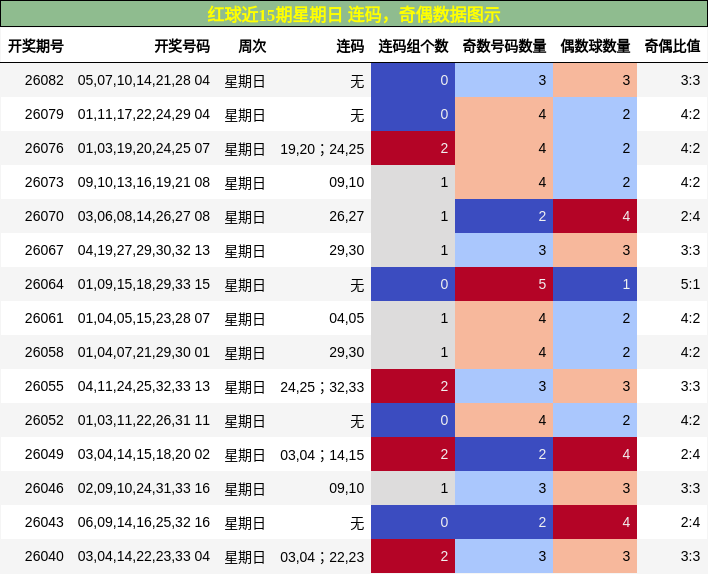Click draw numbers 03,06,08,14,26,27 08

[144, 216]
